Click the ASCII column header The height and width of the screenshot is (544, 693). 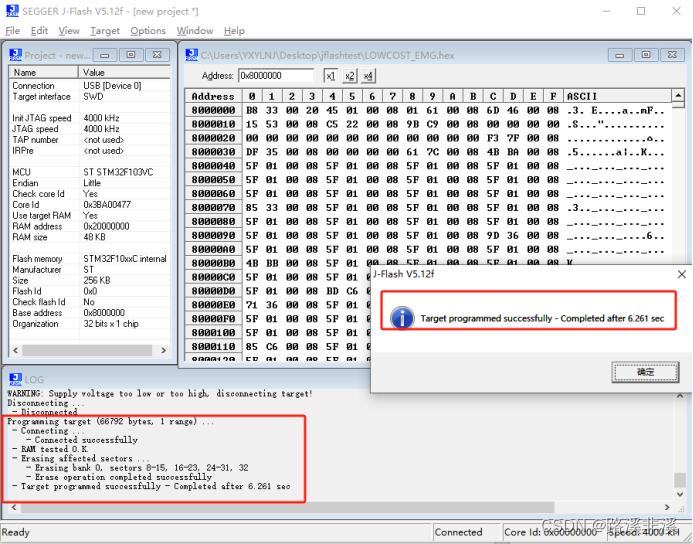[x=617, y=96]
